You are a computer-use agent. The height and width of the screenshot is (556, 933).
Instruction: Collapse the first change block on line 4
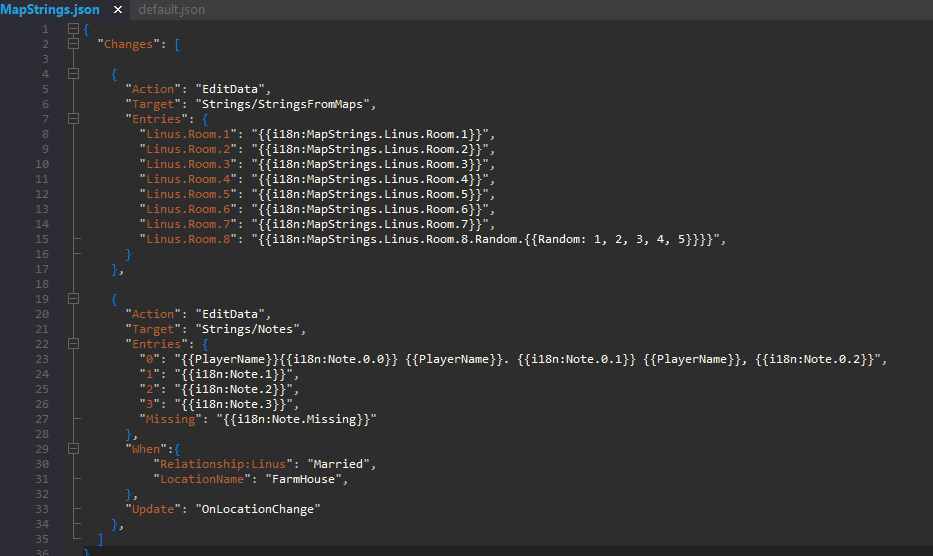(73, 74)
